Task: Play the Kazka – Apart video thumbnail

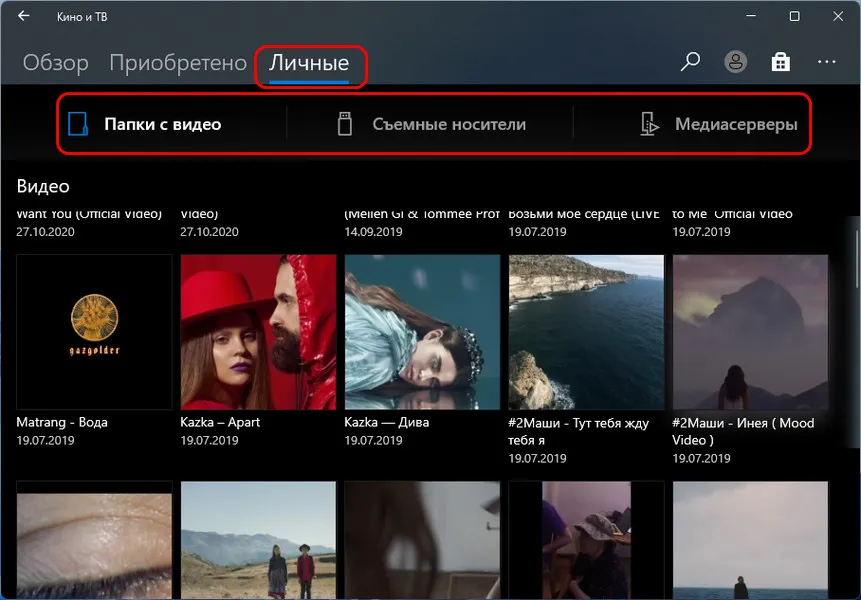Action: pos(258,332)
